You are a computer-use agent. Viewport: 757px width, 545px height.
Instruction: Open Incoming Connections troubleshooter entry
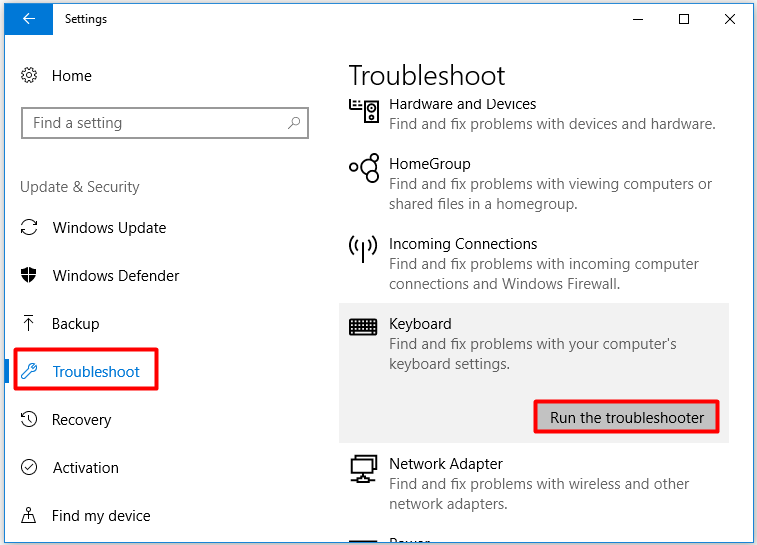[533, 264]
